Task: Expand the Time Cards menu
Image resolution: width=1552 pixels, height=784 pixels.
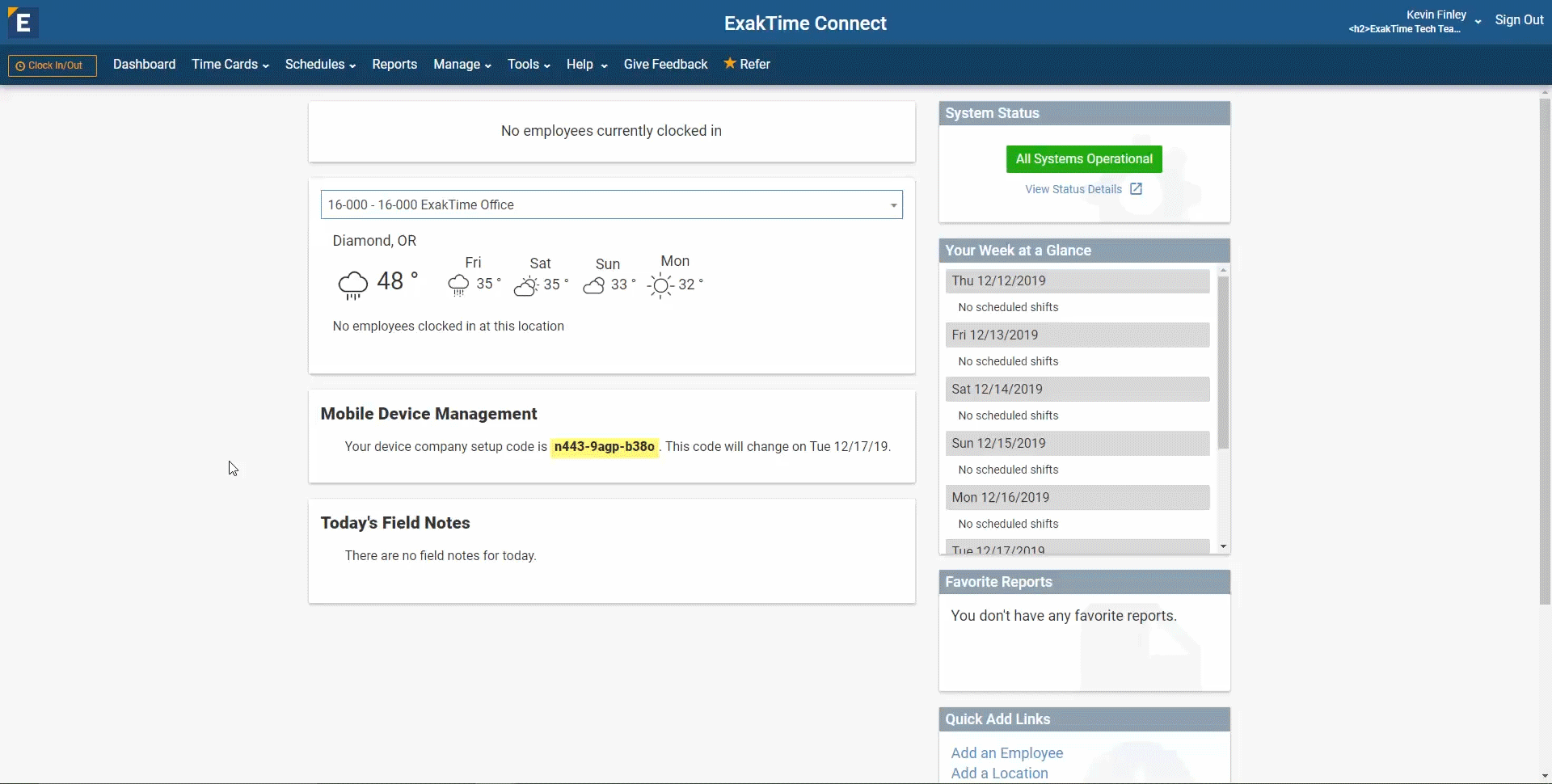Action: pyautogui.click(x=230, y=65)
